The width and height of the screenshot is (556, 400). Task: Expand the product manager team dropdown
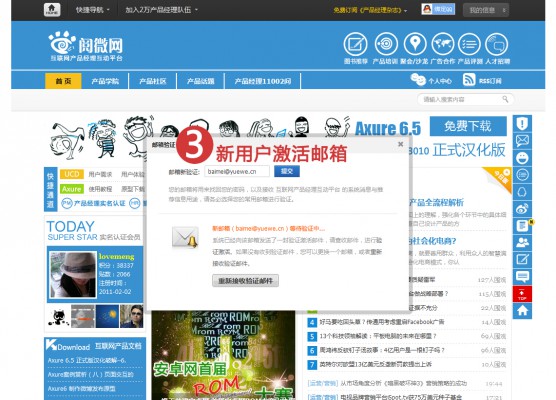click(x=161, y=10)
